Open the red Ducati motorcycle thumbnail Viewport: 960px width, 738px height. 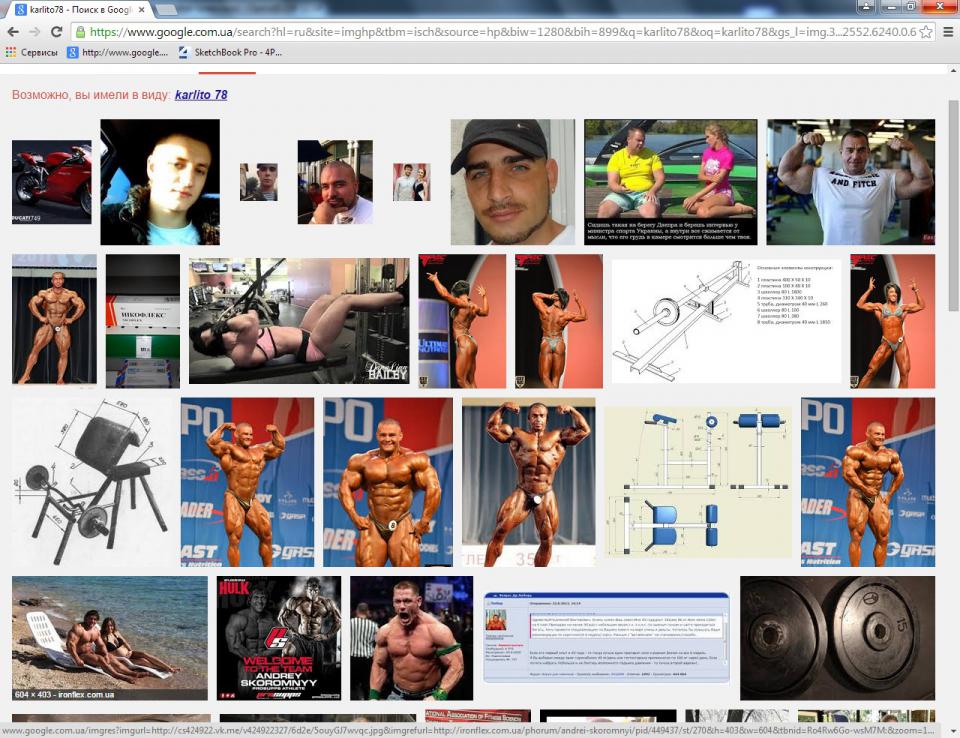(x=51, y=181)
